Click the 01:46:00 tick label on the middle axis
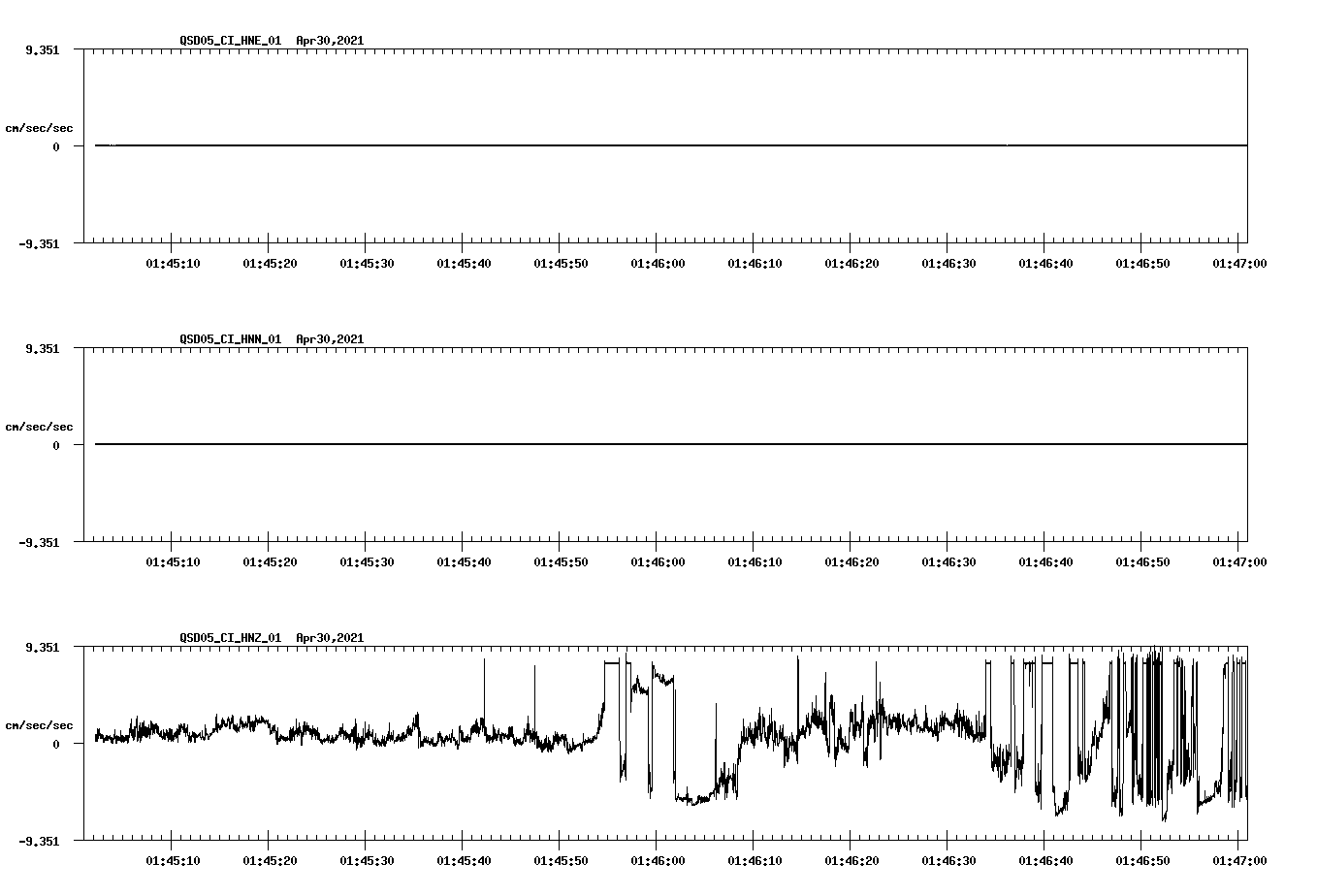 (658, 560)
